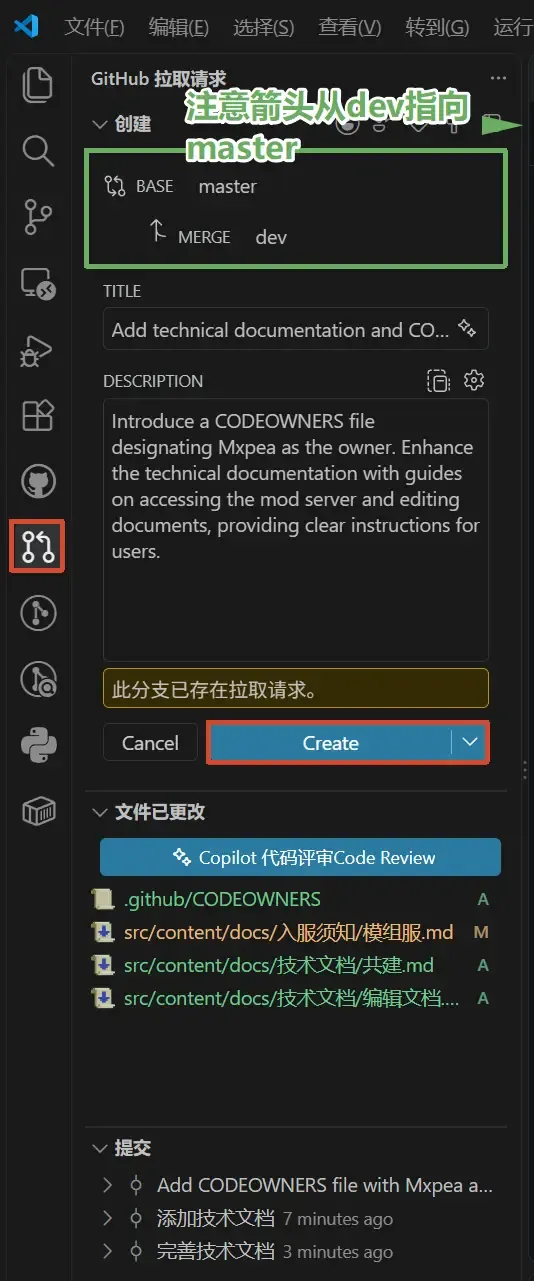This screenshot has width=534, height=1281.
Task: Click into the DESCRIPTION text area
Action: click(x=296, y=530)
